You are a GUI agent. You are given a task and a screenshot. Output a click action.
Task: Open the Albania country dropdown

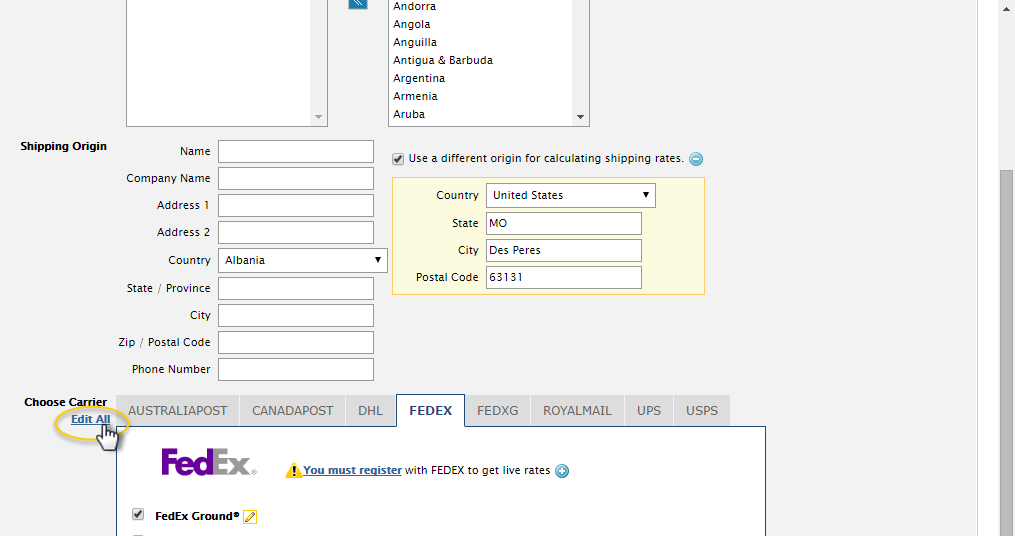point(303,260)
